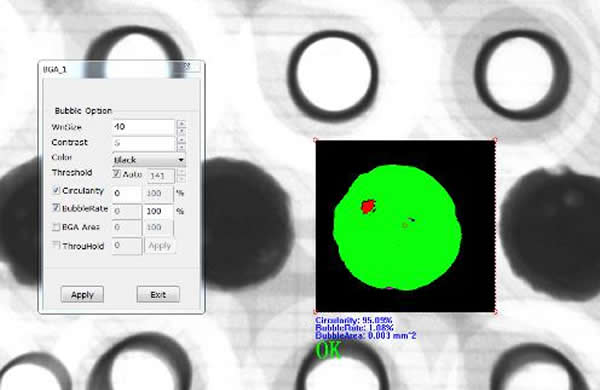The height and width of the screenshot is (390, 600).
Task: Toggle the Auto threshold checkbox
Action: (x=117, y=174)
